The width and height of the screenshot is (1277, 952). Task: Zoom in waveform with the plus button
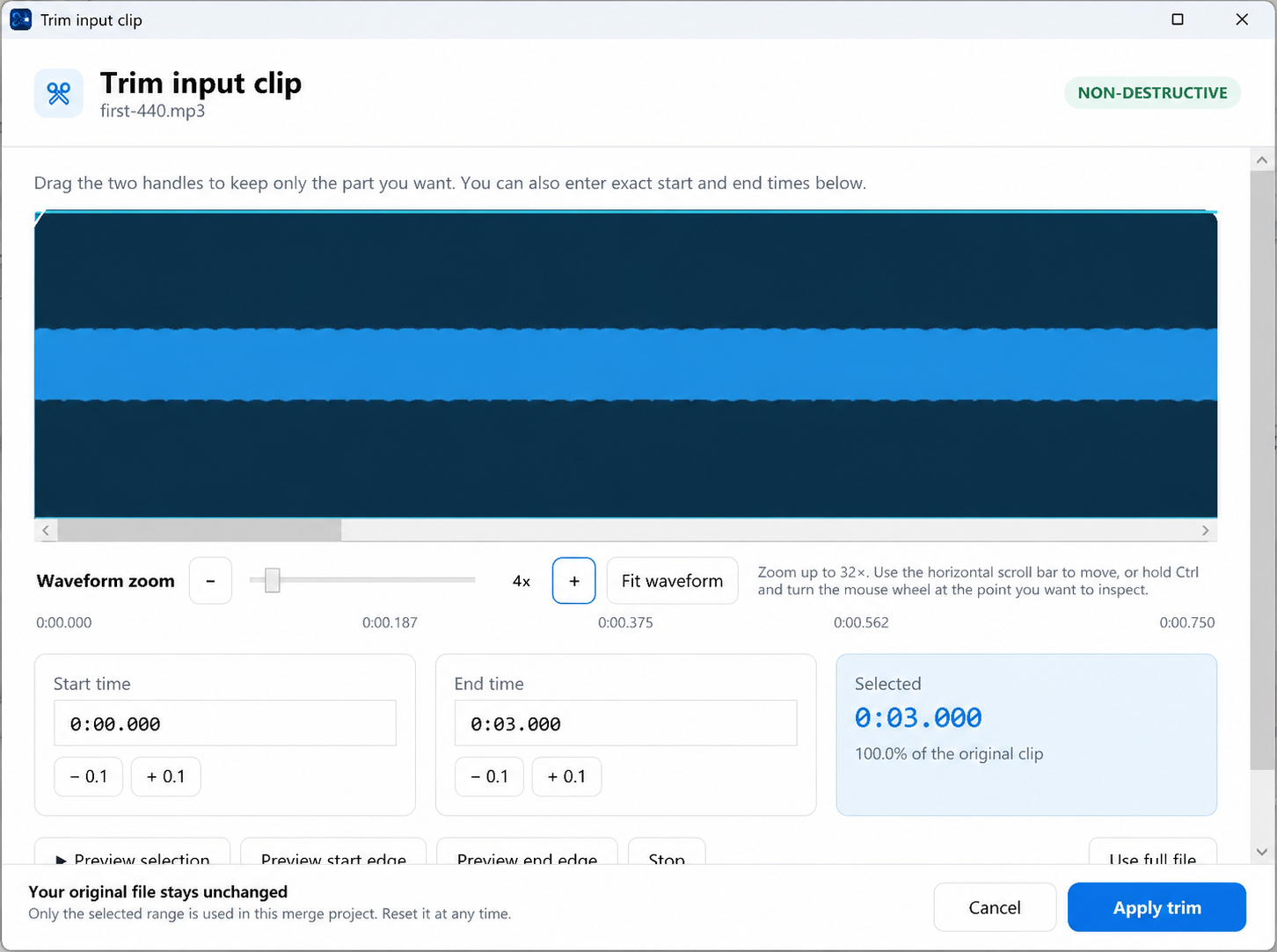tap(574, 581)
